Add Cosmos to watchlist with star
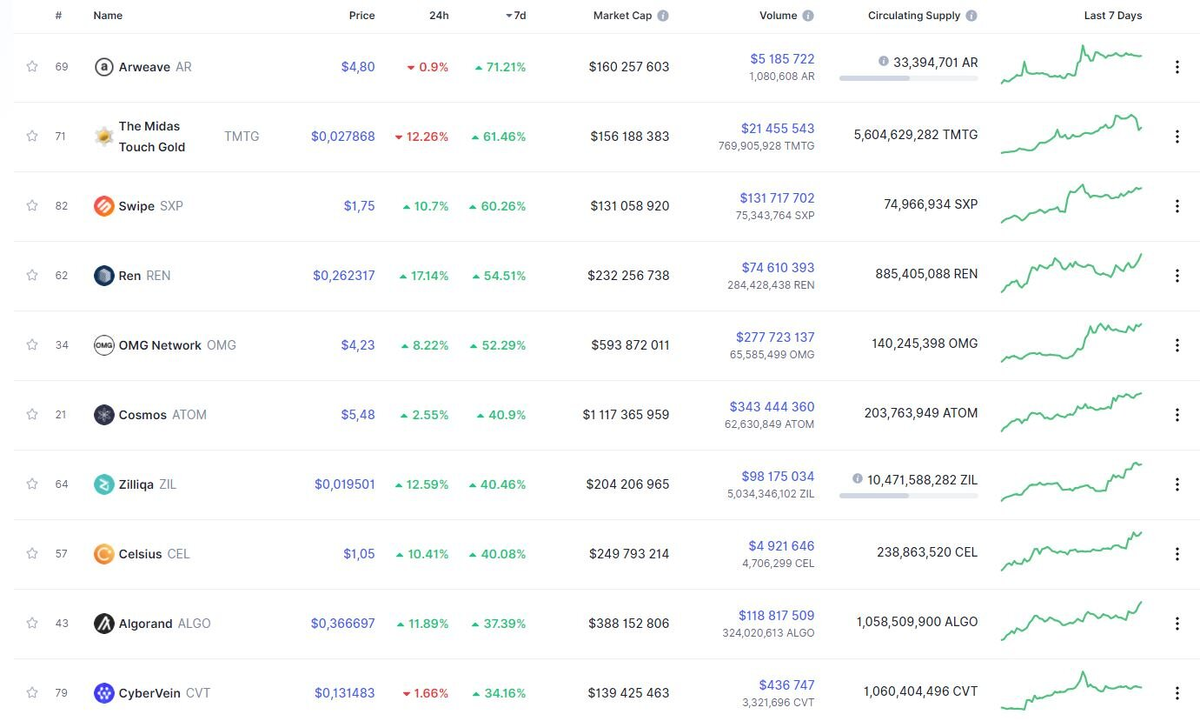Image resolution: width=1200 pixels, height=721 pixels. point(32,414)
